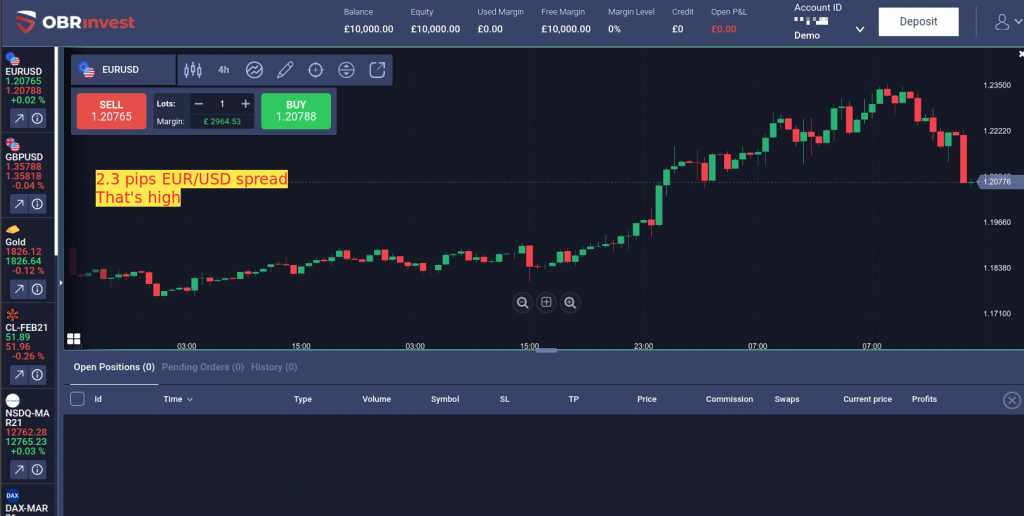Click the Symbol column header
1024x516 pixels.
445,399
